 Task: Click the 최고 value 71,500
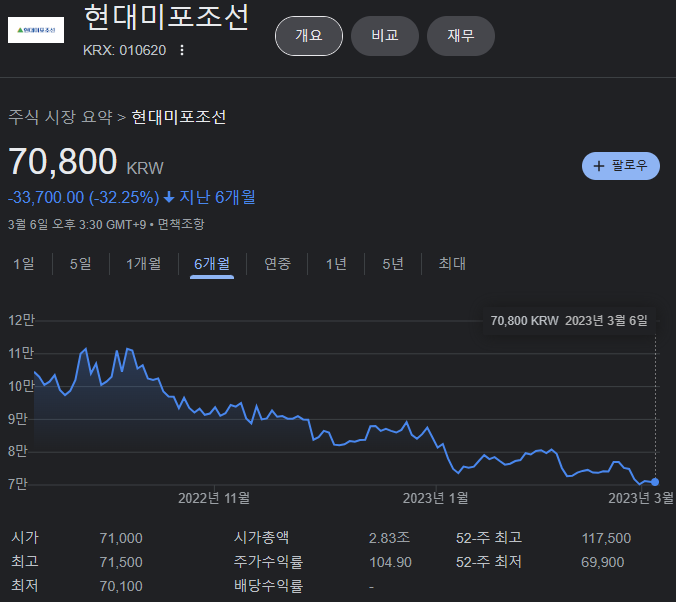tap(121, 562)
